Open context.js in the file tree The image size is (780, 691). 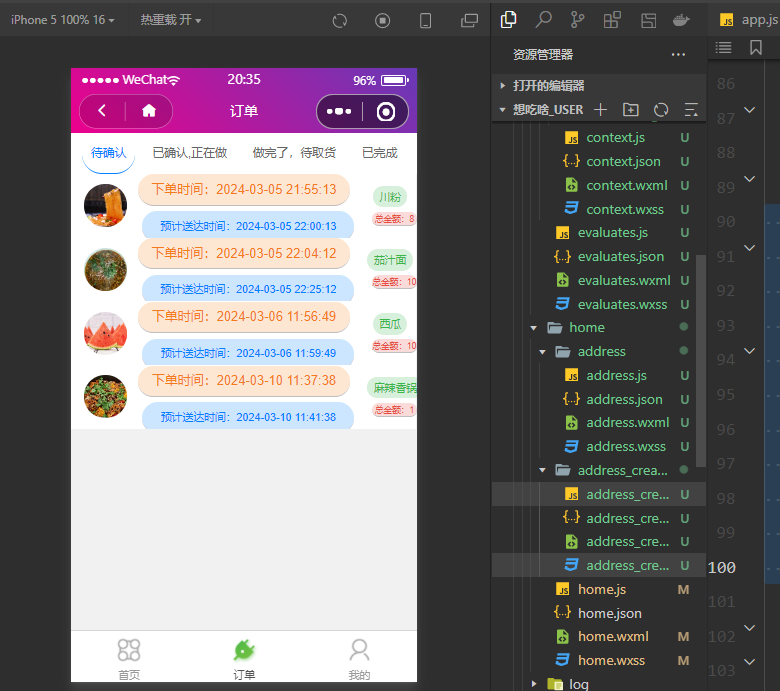click(615, 138)
